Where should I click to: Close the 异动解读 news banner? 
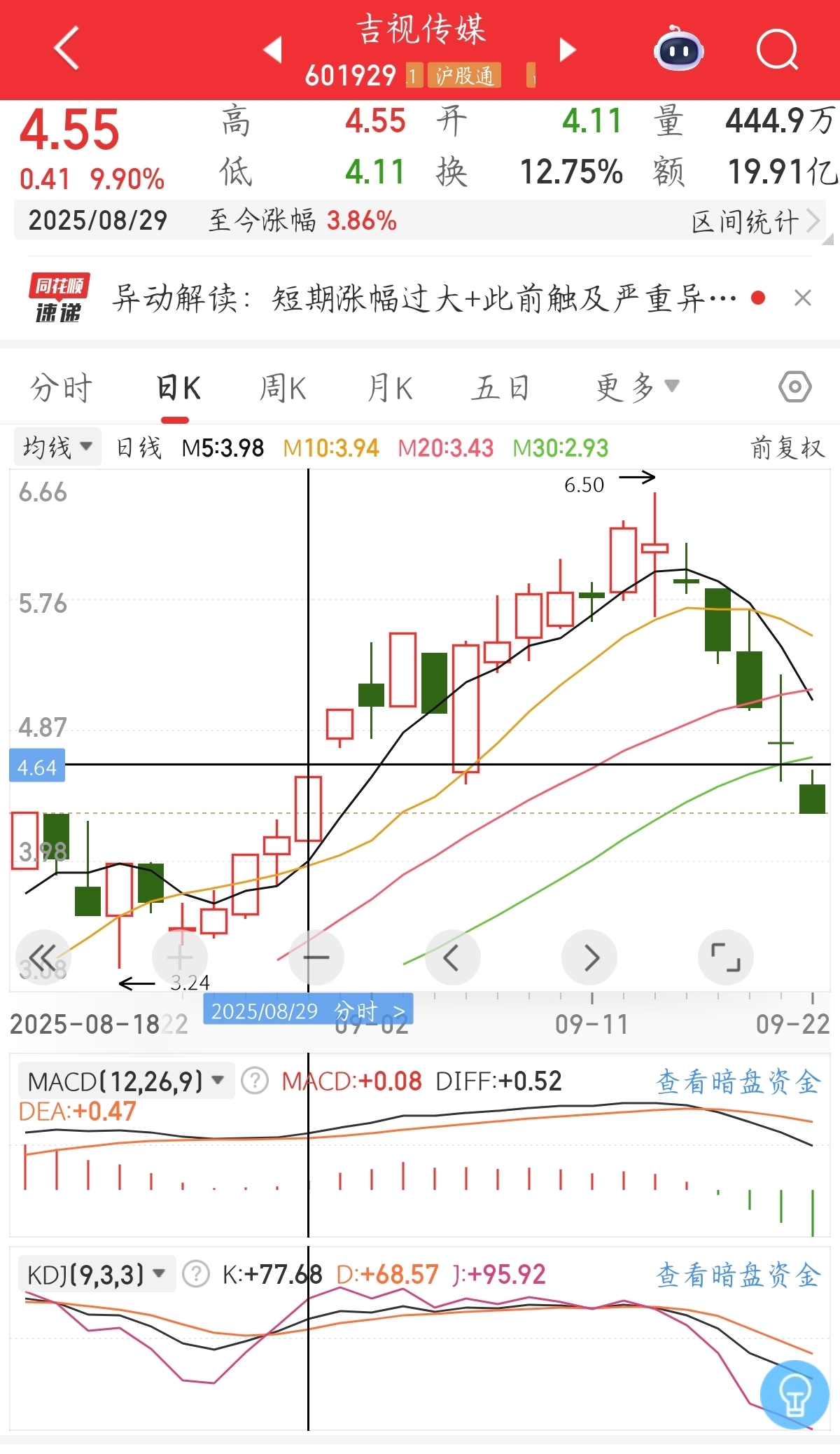tap(803, 298)
